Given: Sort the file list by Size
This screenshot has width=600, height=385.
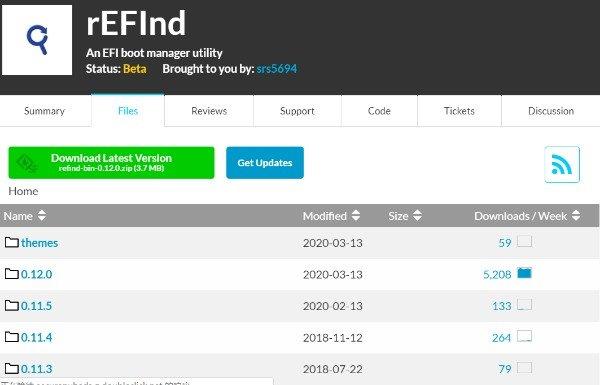Looking at the screenshot, I should (405, 216).
